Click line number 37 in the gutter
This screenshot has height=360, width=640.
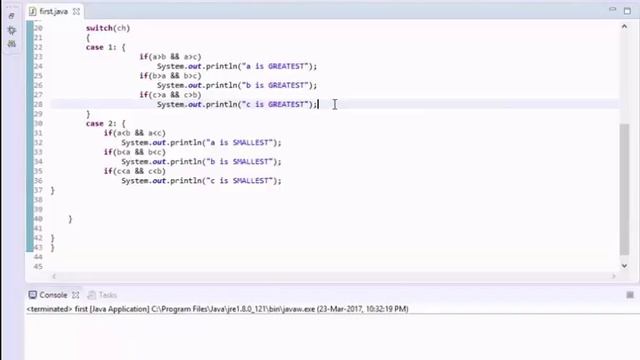38,190
